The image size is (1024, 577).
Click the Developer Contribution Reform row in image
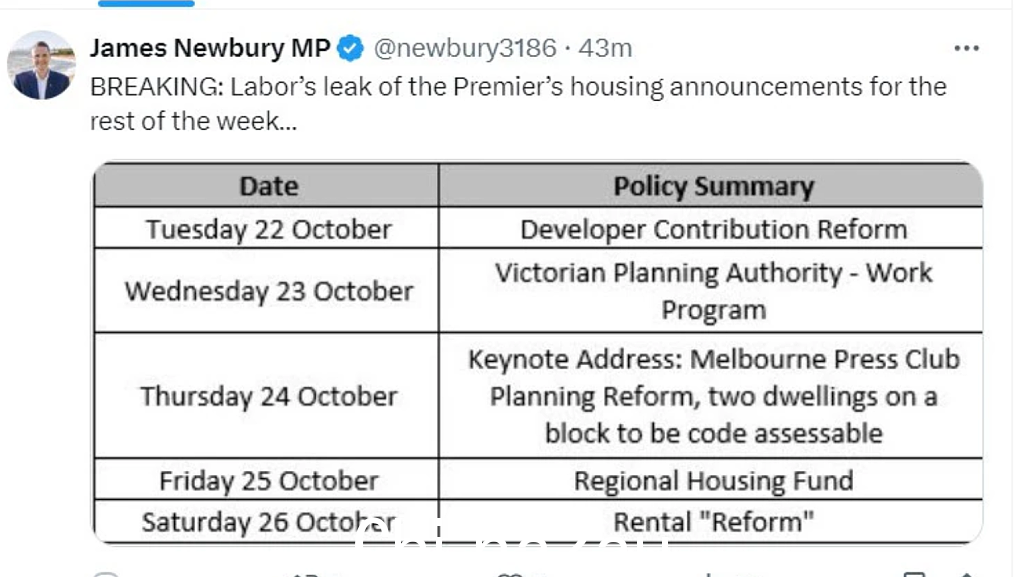[713, 229]
